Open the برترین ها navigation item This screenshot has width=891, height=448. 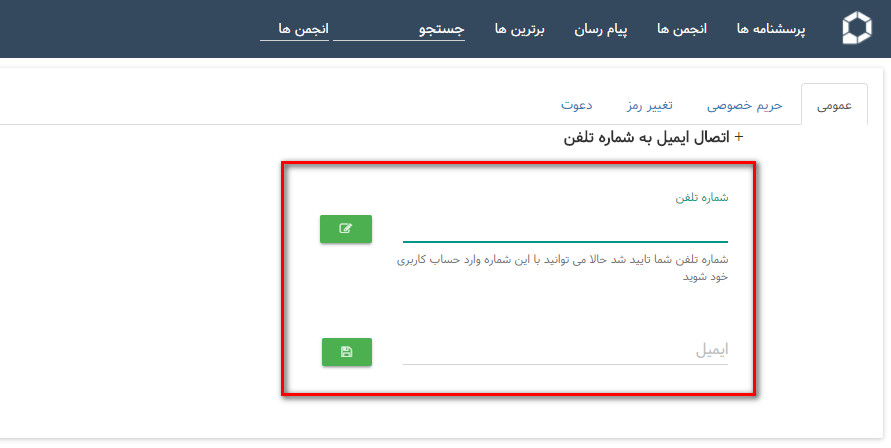(520, 30)
